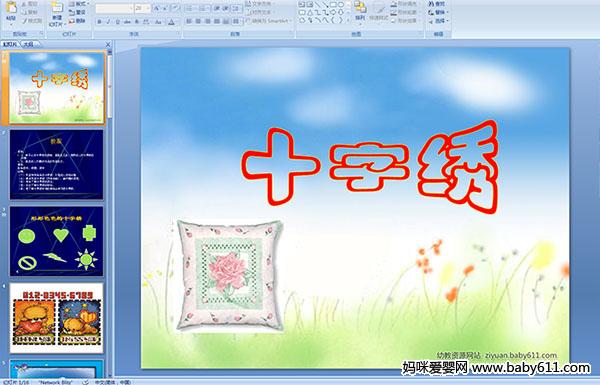Toggle underline formatting
600x385 pixels.
tap(117, 22)
